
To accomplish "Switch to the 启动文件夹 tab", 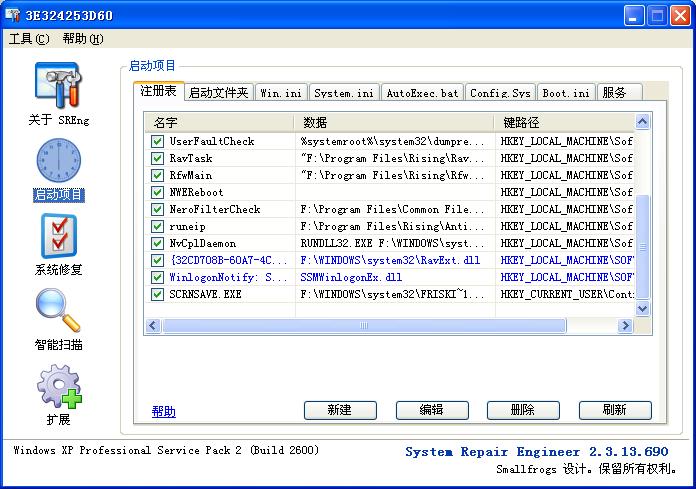I will (x=218, y=93).
